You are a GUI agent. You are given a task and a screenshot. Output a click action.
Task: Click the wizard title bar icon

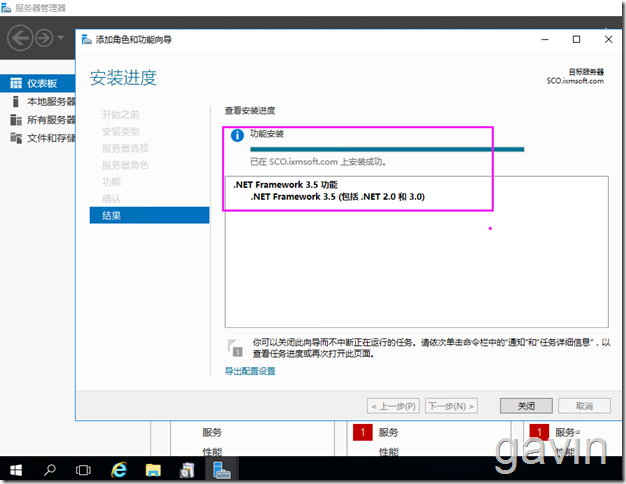point(86,39)
